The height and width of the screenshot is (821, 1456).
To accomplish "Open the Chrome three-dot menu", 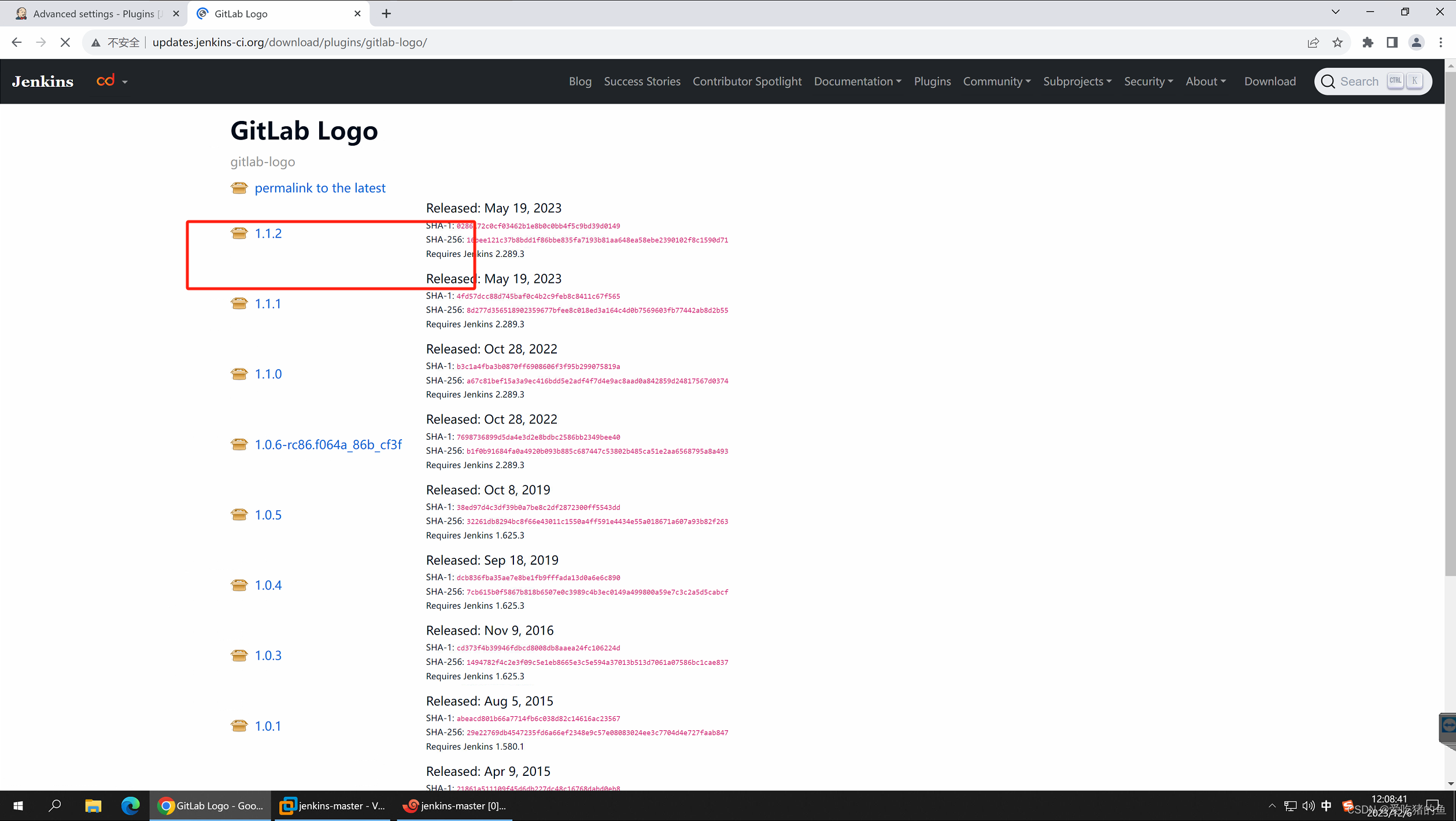I will [x=1440, y=42].
